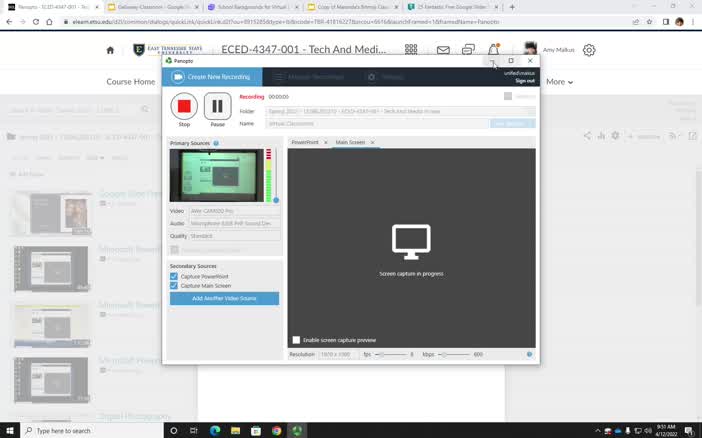The height and width of the screenshot is (438, 702).
Task: Click the Primary Sources info icon
Action: pos(216,143)
